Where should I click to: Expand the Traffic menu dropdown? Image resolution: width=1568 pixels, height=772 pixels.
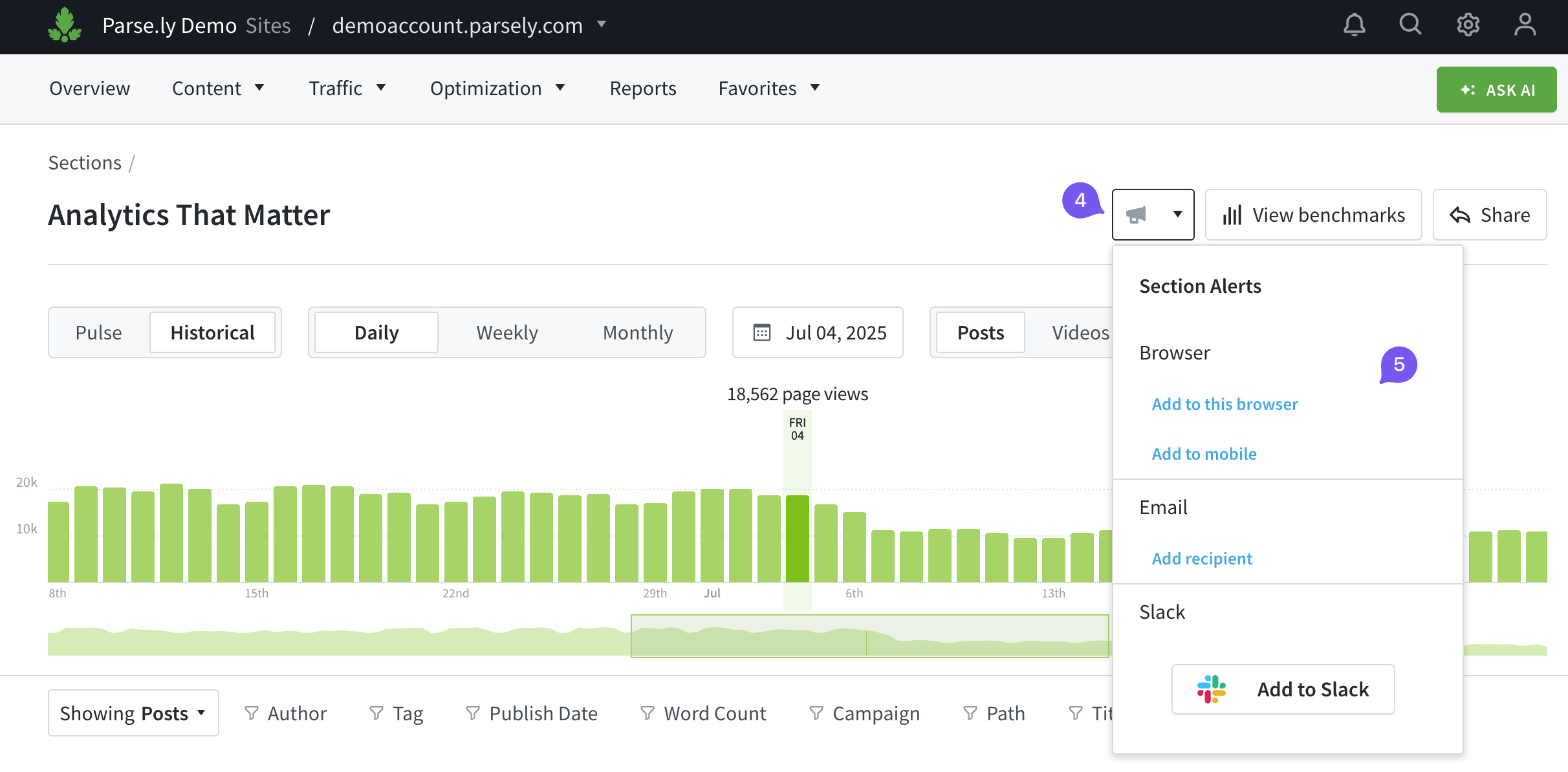coord(347,88)
